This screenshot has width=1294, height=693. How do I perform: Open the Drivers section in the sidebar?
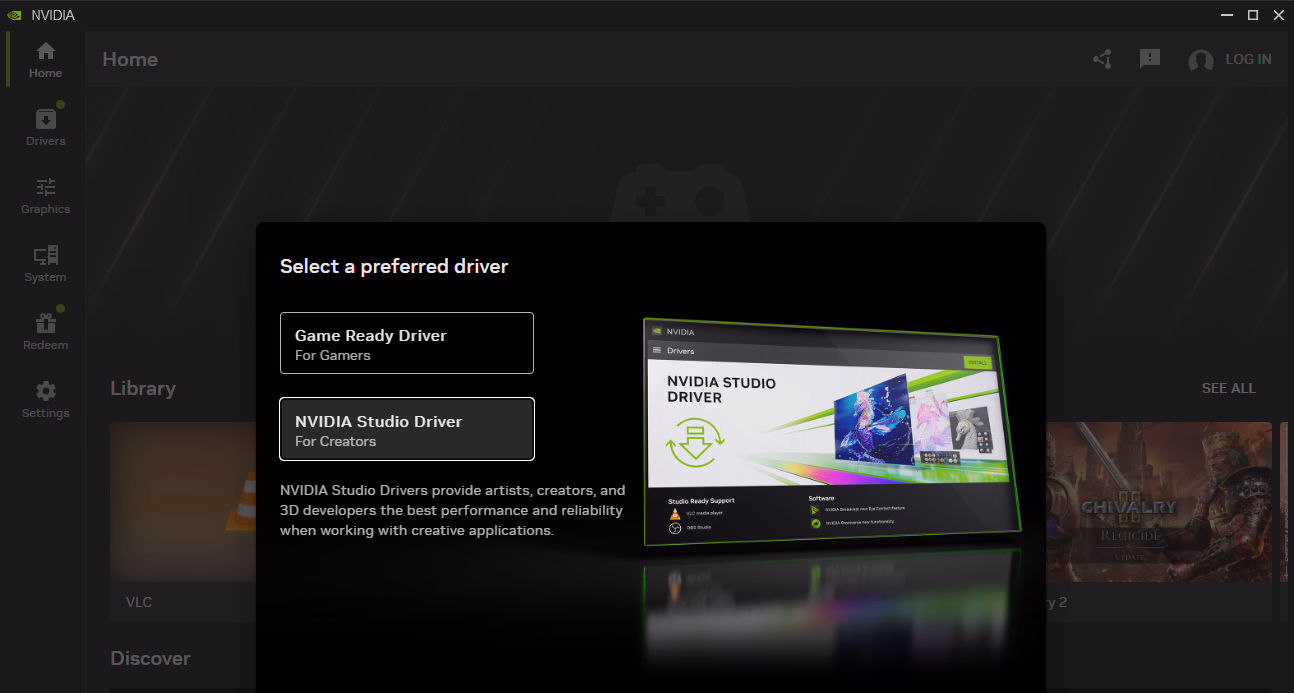[45, 128]
